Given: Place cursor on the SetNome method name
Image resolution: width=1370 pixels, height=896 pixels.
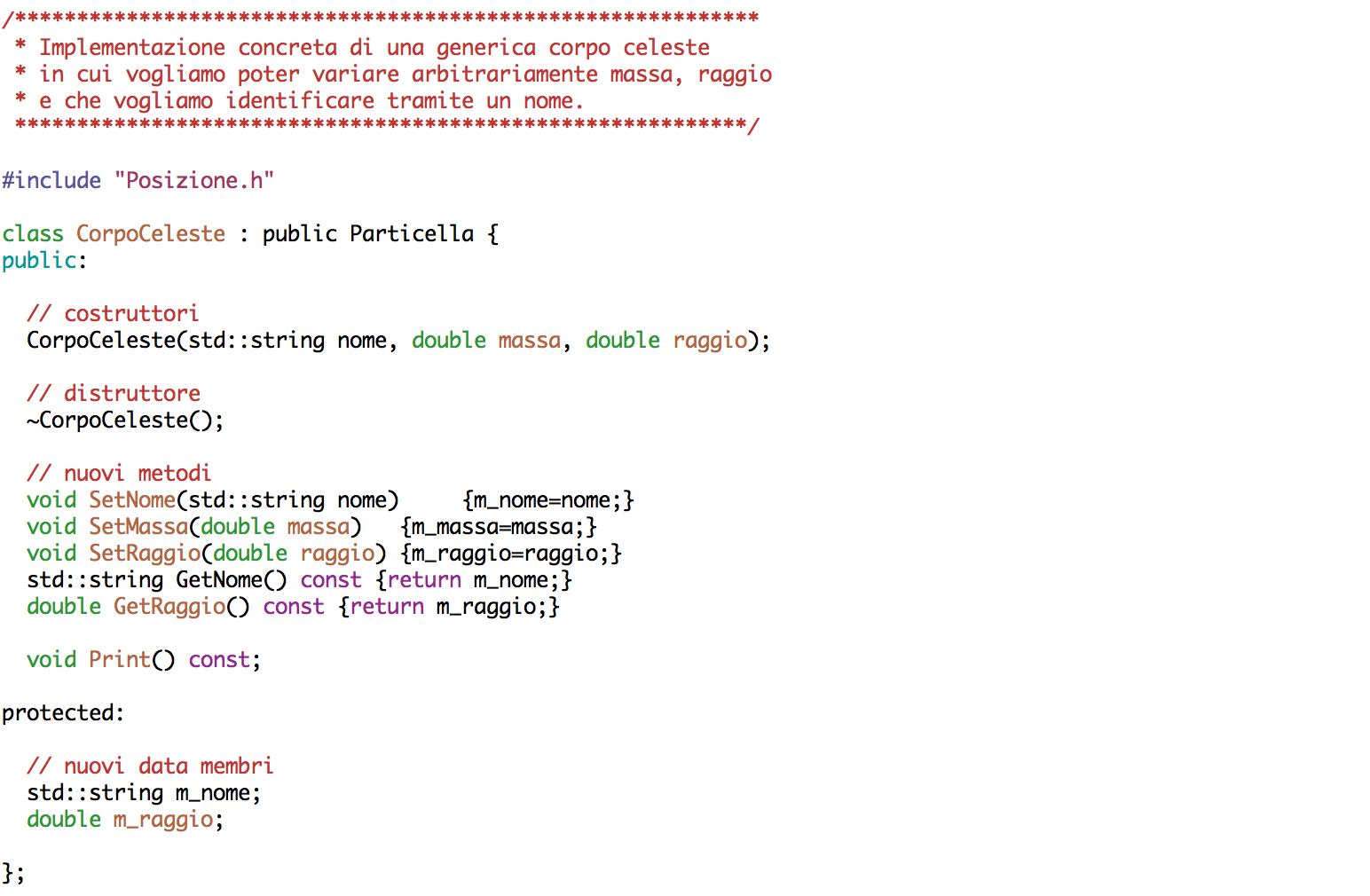Looking at the screenshot, I should [132, 499].
